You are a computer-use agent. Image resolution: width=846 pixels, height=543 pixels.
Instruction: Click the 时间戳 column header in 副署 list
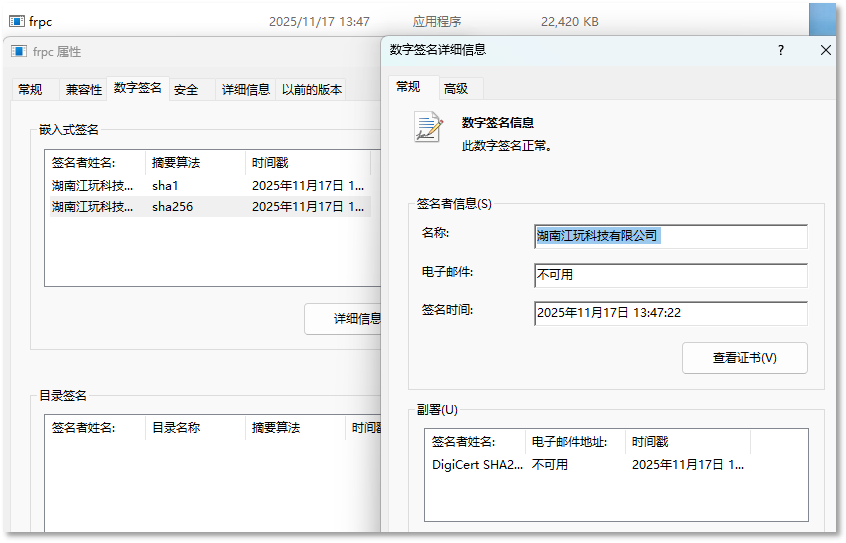click(688, 442)
